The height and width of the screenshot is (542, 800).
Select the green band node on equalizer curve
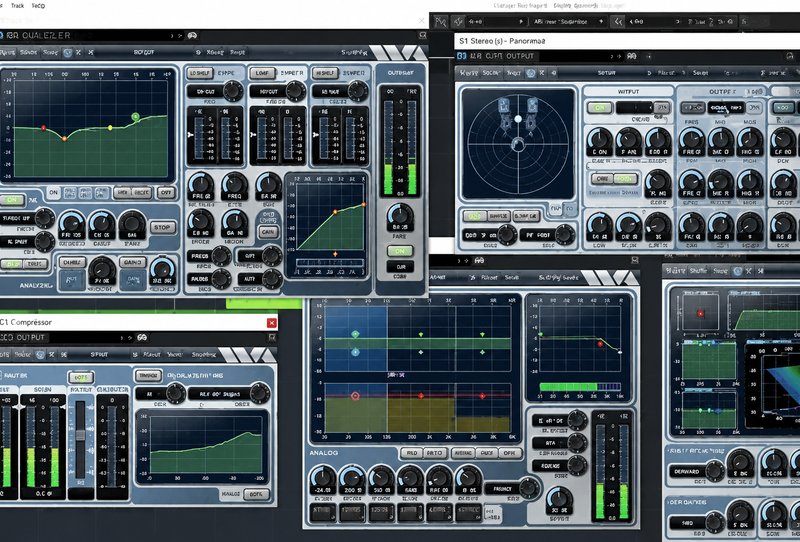coord(135,116)
